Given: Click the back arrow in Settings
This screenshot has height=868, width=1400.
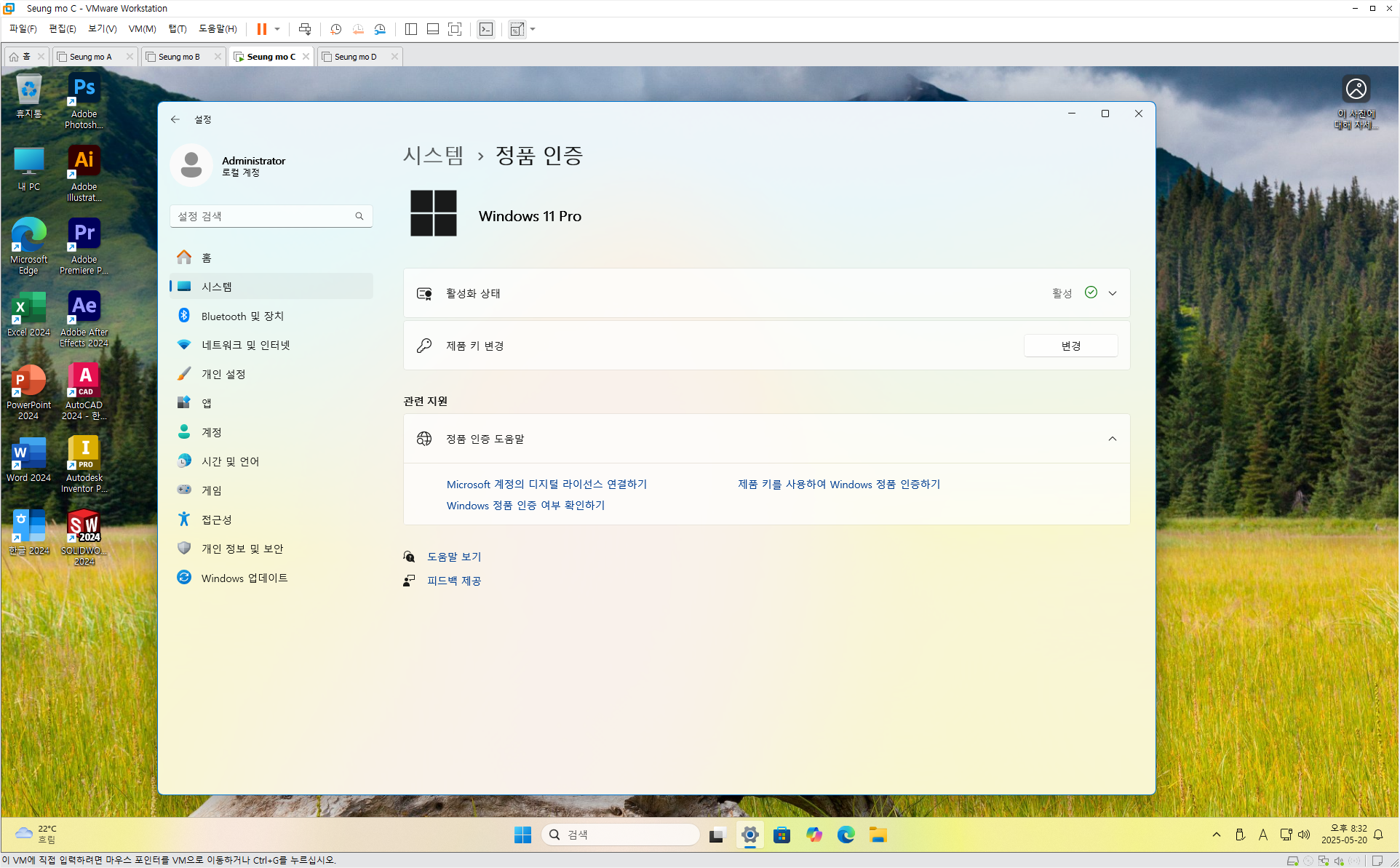Looking at the screenshot, I should [175, 119].
